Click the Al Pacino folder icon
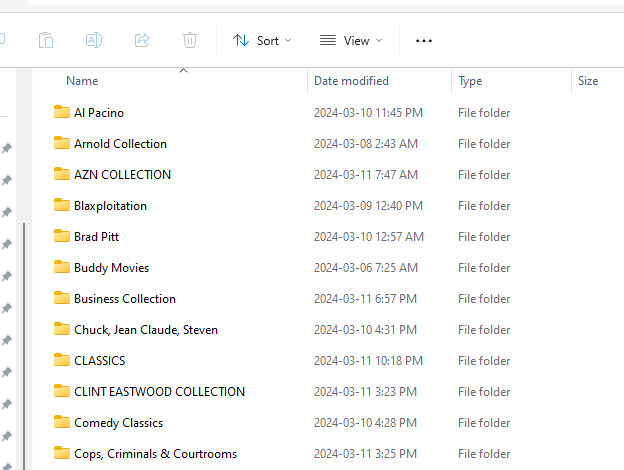The image size is (624, 470). (62, 113)
